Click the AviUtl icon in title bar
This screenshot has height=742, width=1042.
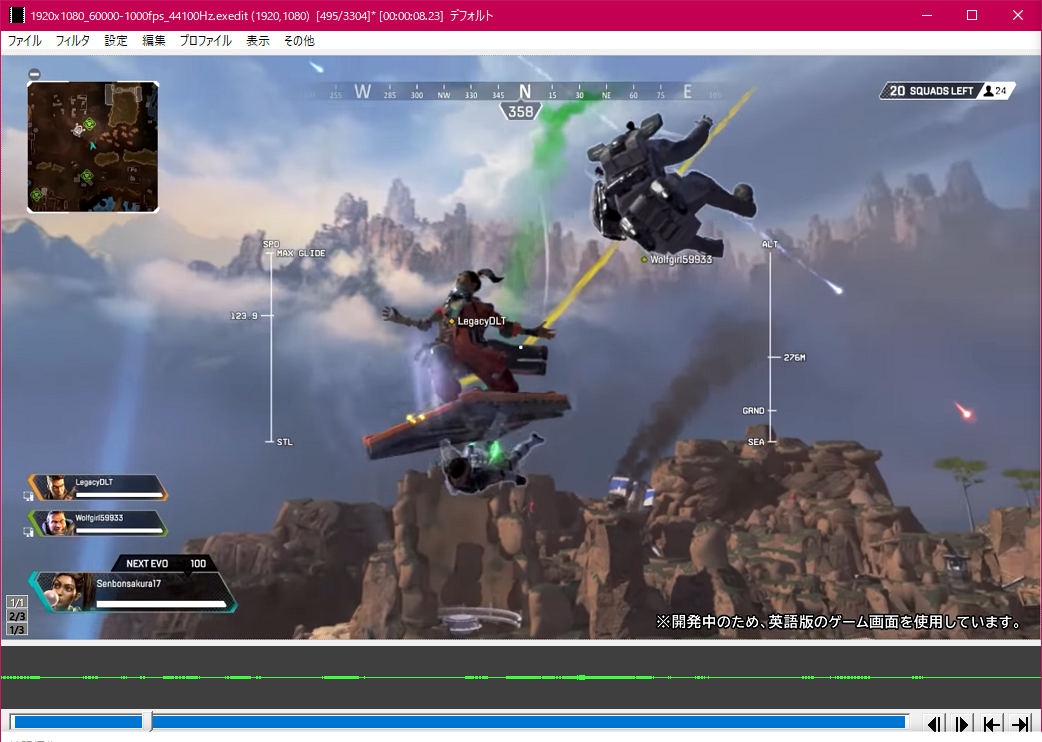coord(17,15)
